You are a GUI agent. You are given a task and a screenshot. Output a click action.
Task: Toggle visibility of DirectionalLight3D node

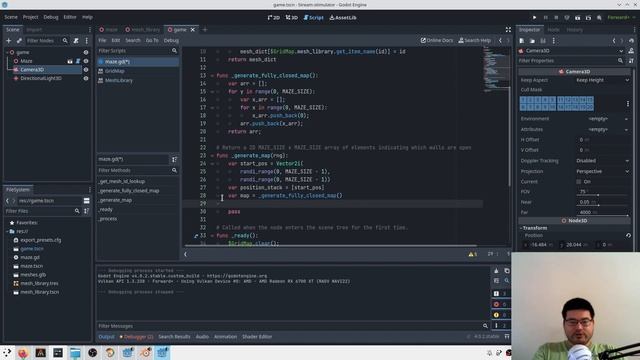click(x=86, y=78)
